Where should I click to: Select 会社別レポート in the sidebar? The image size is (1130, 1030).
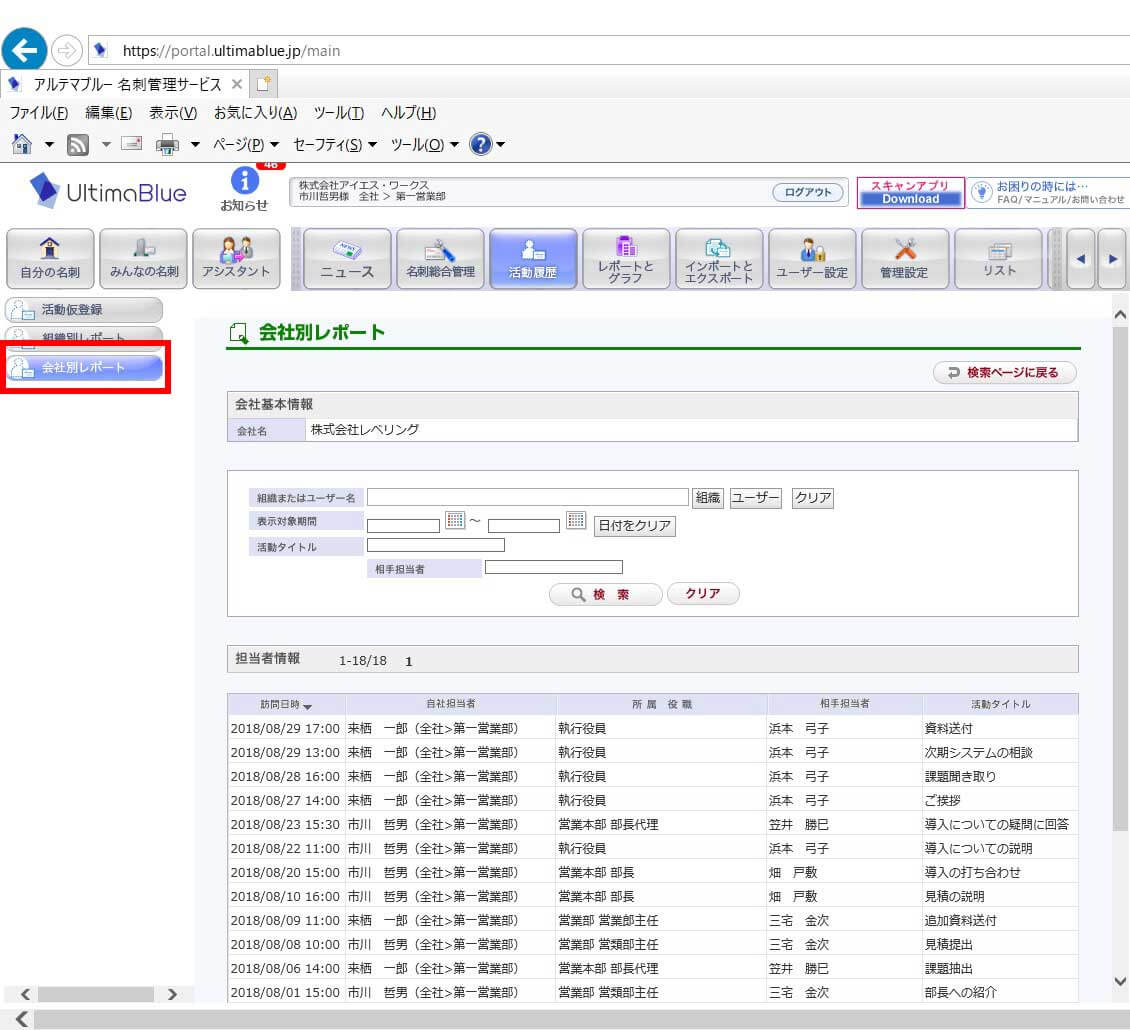tap(84, 368)
